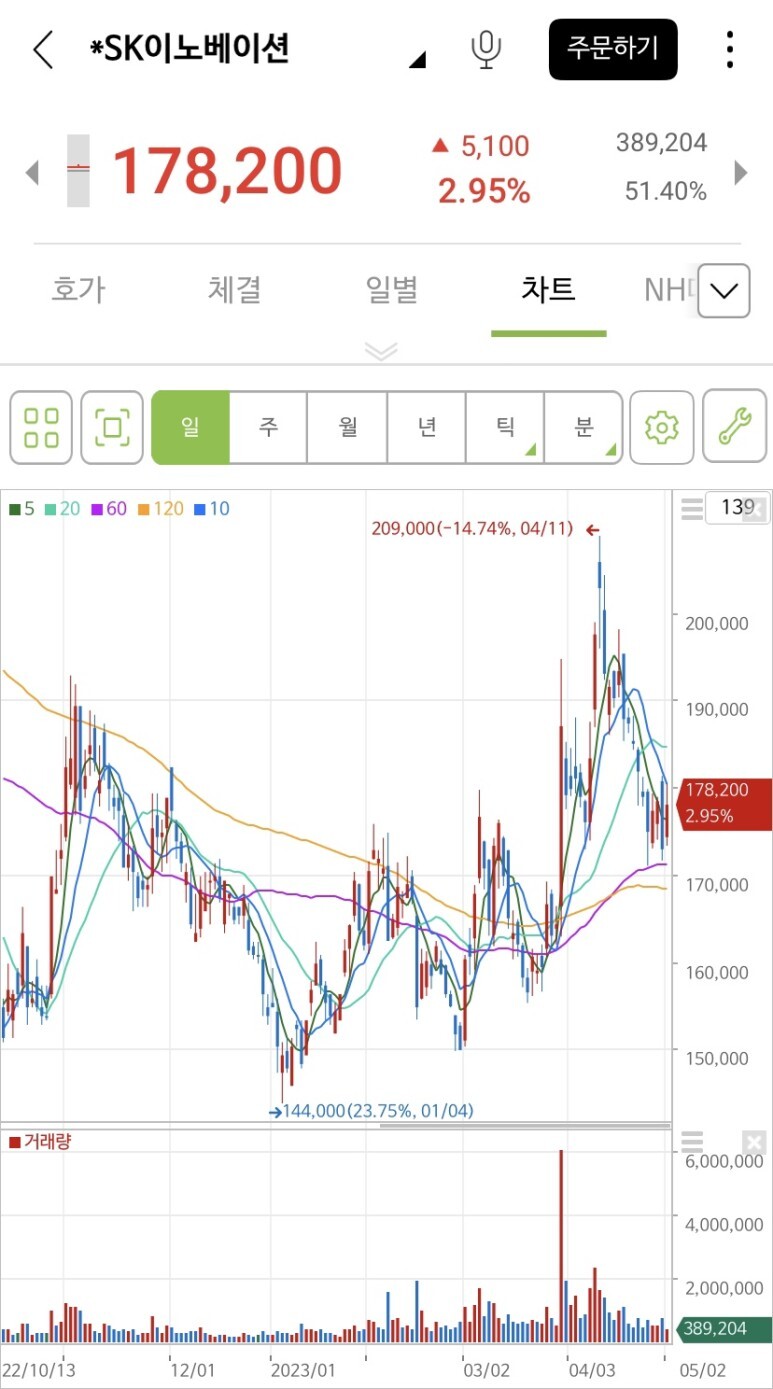Tap the 120-day moving average legend
The width and height of the screenshot is (773, 1389).
160,508
